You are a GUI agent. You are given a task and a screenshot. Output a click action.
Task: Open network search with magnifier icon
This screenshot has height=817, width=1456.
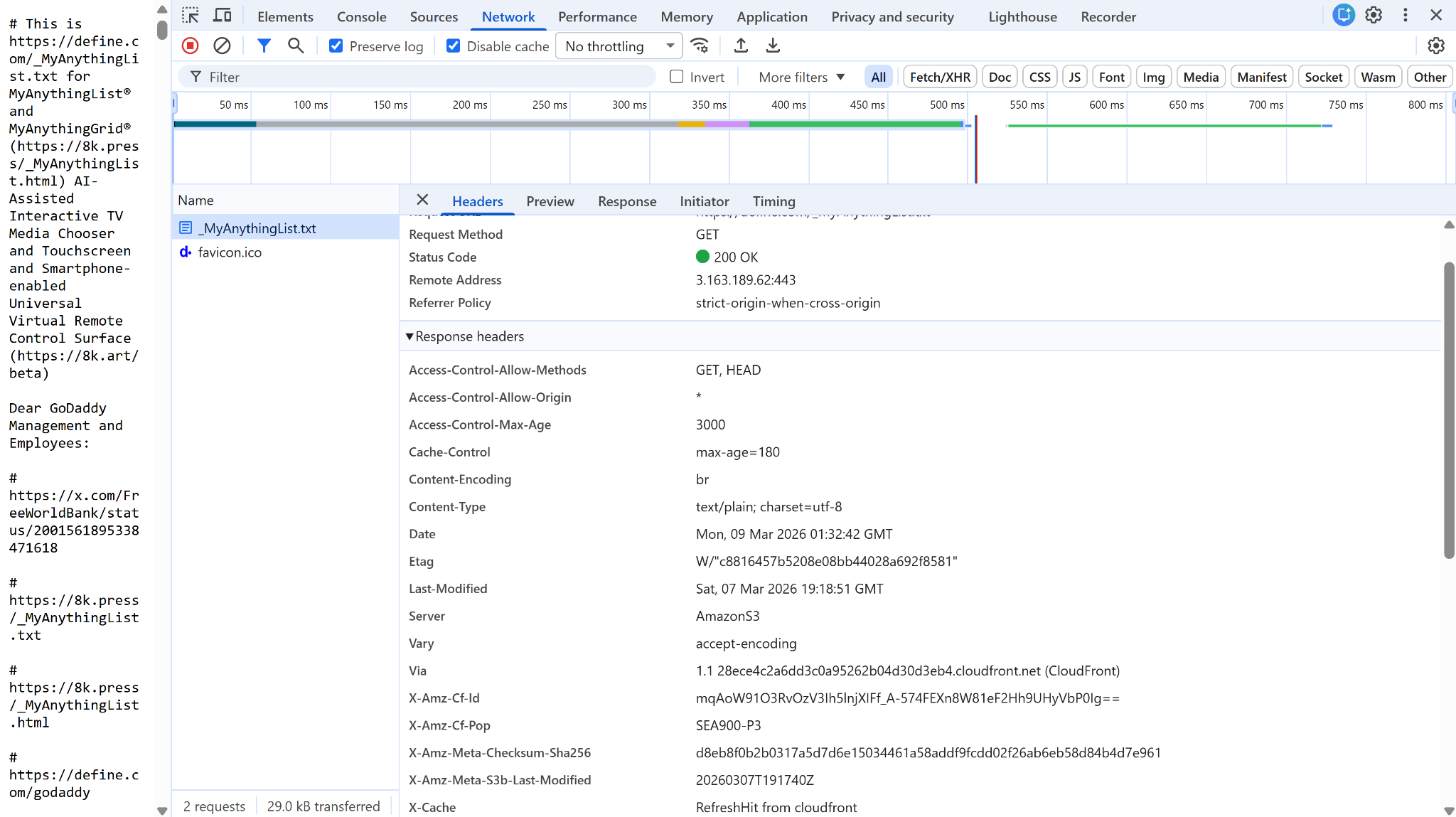pyautogui.click(x=296, y=46)
